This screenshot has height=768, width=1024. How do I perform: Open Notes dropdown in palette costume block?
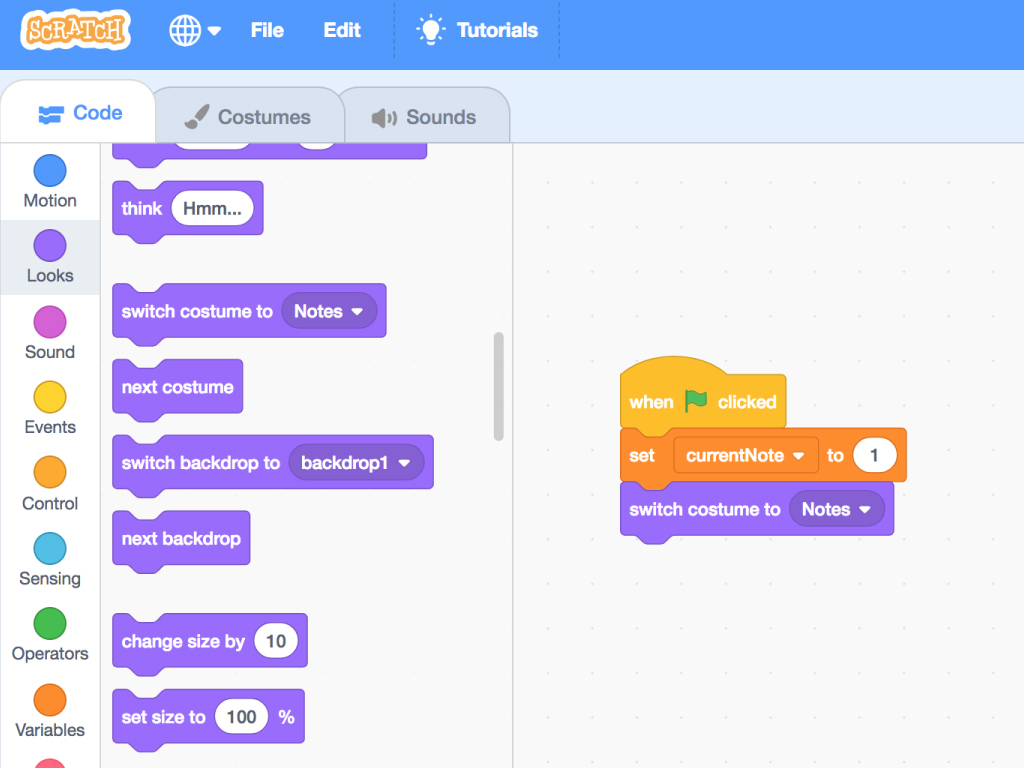[328, 311]
